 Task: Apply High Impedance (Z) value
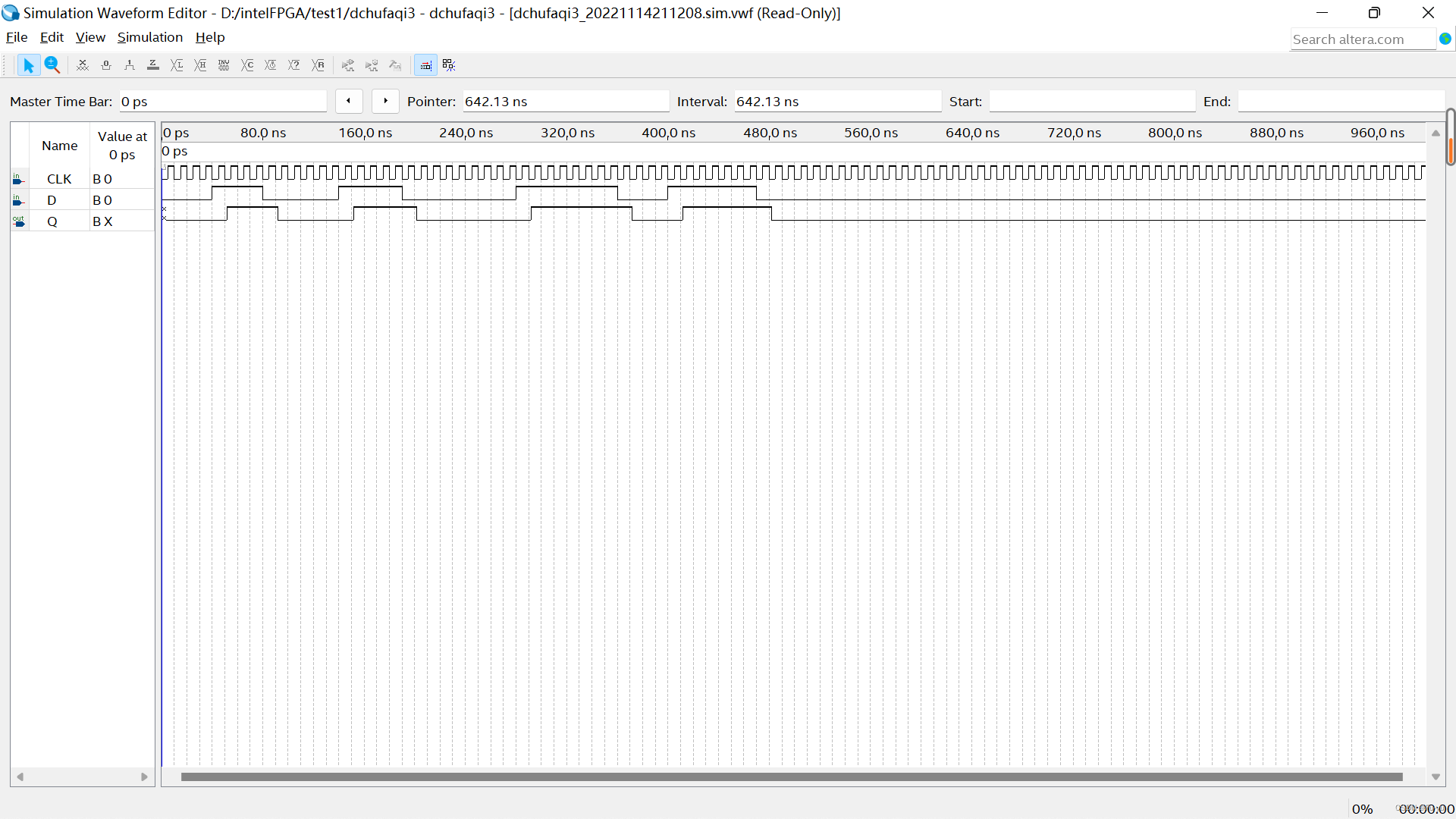coord(153,65)
